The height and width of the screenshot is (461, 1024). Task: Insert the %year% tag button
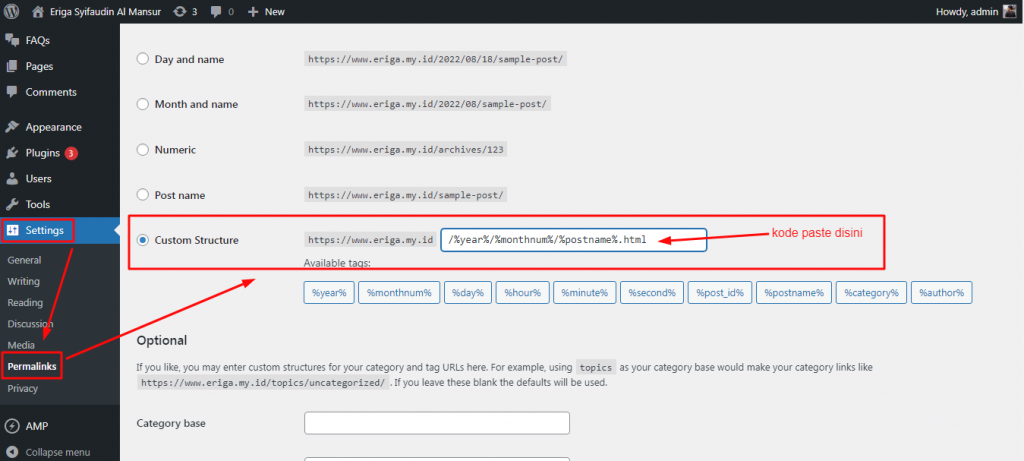pos(328,293)
